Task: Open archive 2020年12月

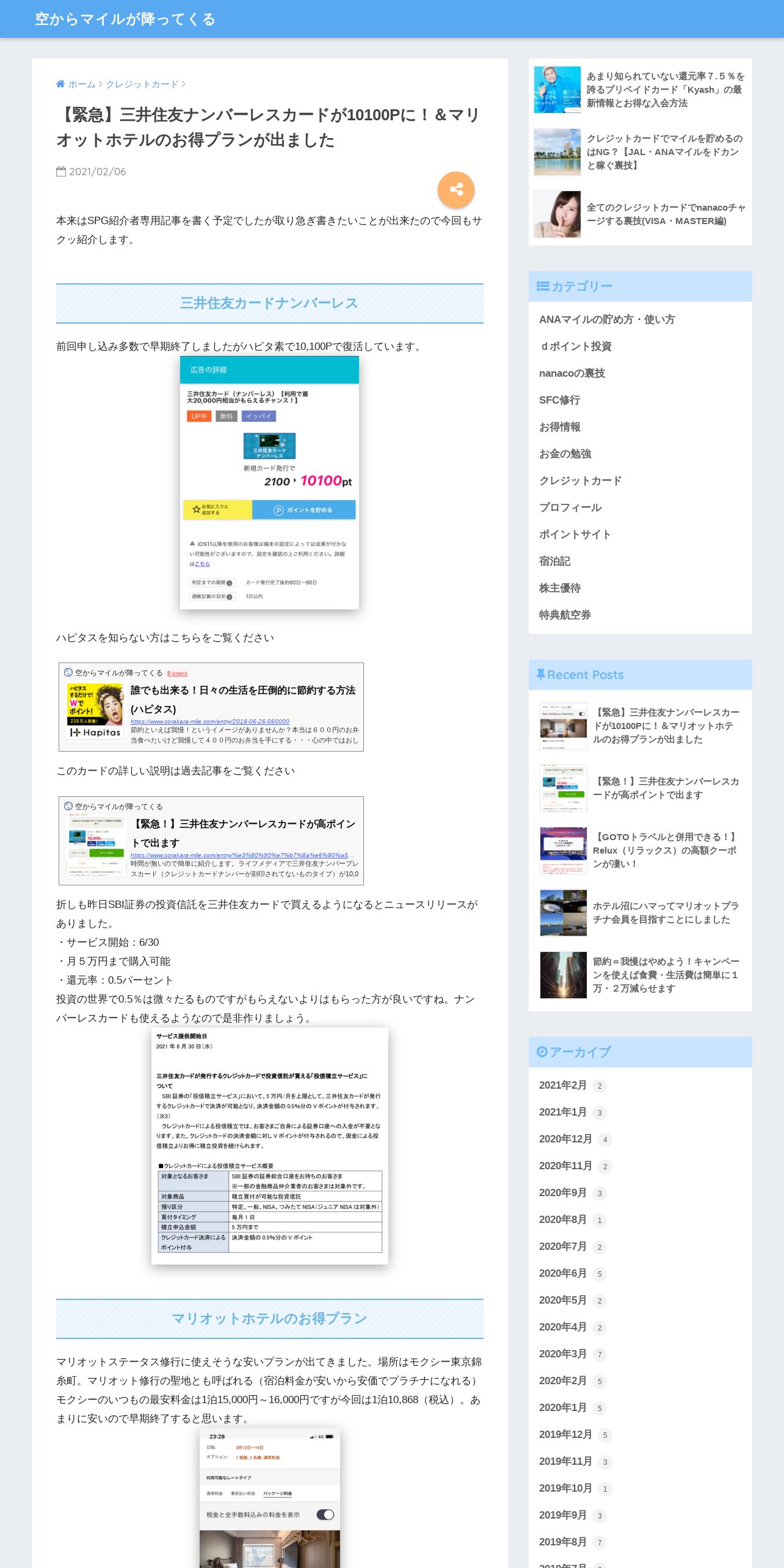Action: pyautogui.click(x=565, y=1139)
